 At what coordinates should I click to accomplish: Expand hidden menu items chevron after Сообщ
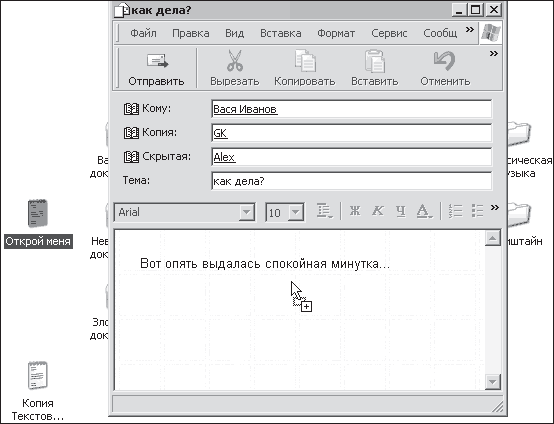click(470, 29)
